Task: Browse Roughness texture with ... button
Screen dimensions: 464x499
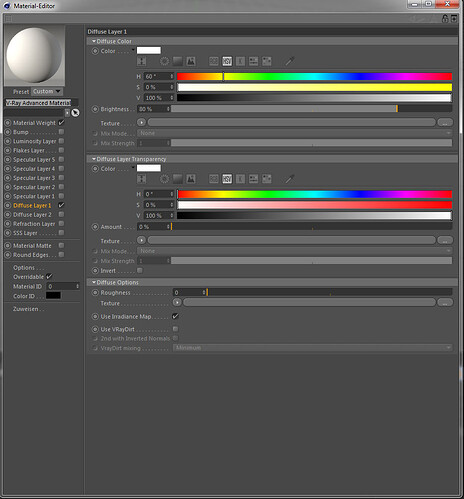Action: (445, 303)
